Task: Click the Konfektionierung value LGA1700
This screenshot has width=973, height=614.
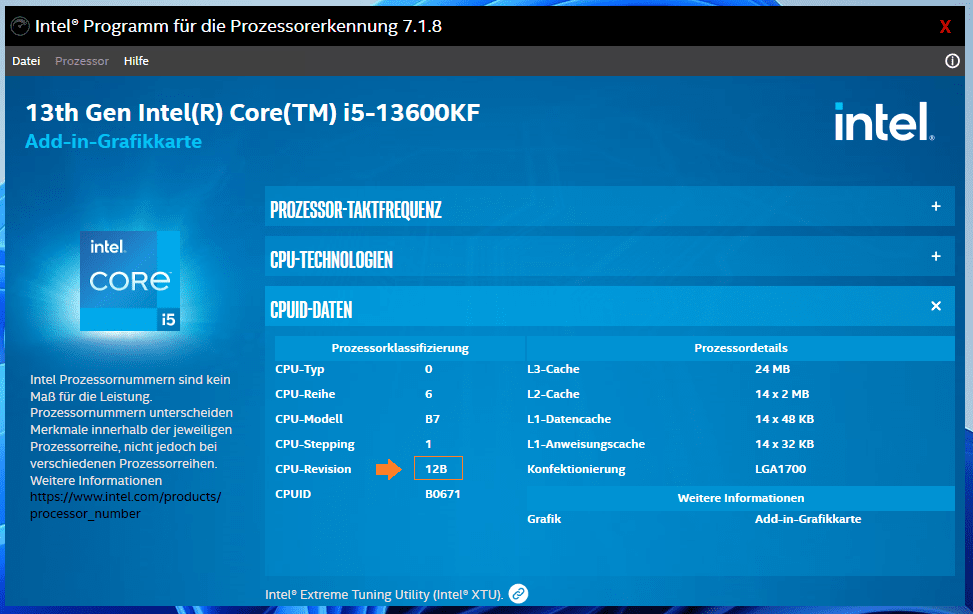Action: coord(781,469)
